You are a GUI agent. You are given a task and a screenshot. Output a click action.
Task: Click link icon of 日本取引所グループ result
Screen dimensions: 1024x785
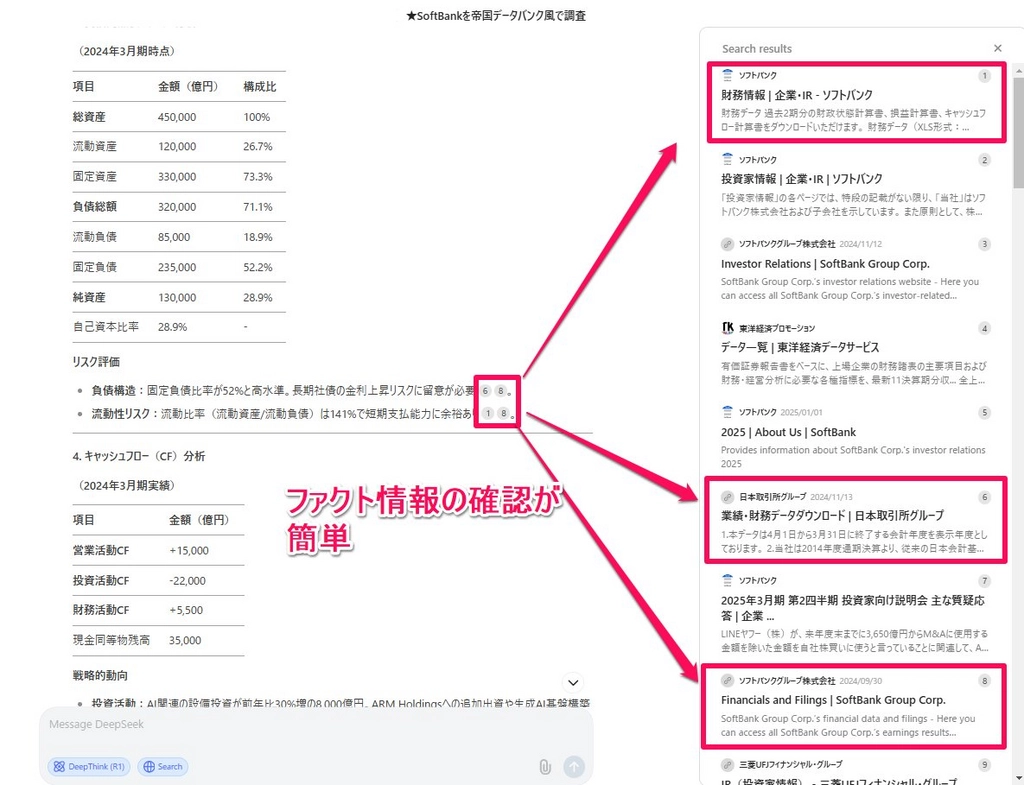(x=728, y=496)
